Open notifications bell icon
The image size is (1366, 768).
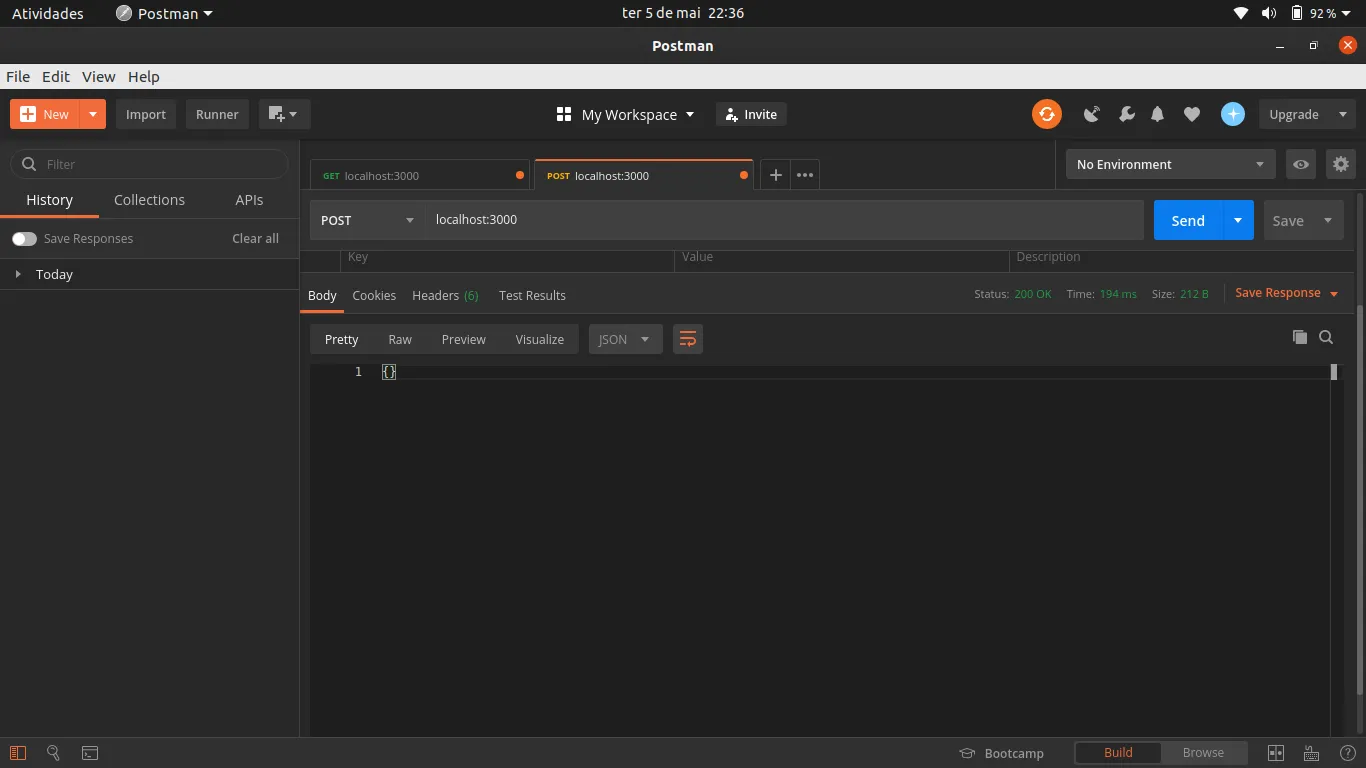[x=1157, y=114]
